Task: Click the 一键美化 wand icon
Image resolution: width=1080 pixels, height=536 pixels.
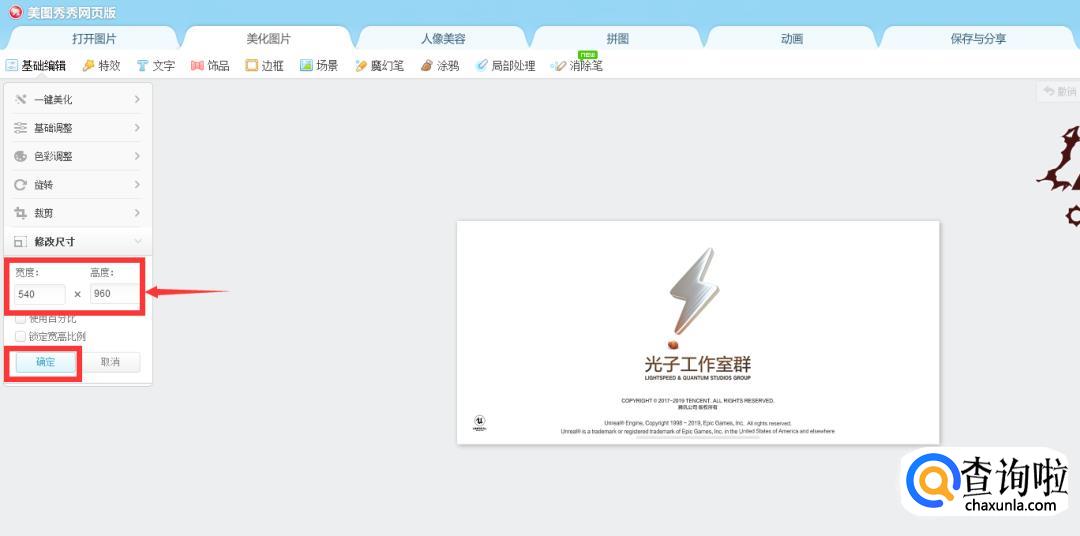Action: pyautogui.click(x=21, y=100)
